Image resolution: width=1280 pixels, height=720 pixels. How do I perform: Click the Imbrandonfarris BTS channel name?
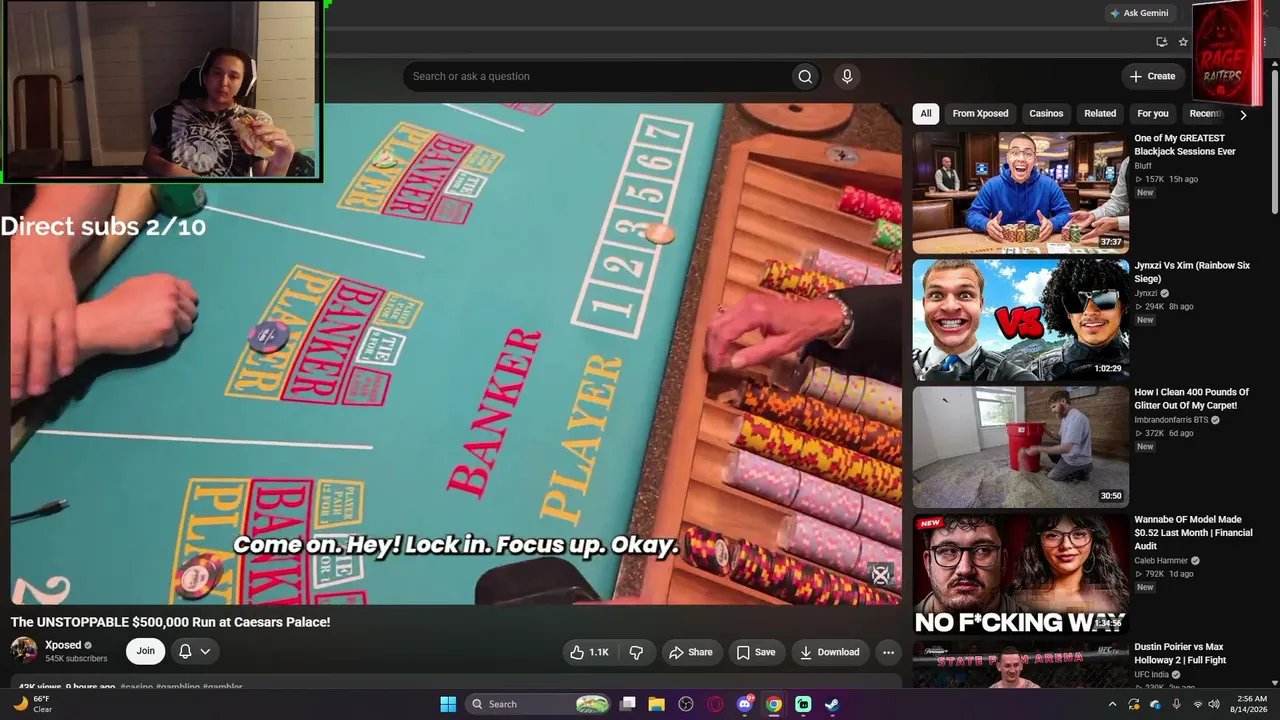(1171, 420)
